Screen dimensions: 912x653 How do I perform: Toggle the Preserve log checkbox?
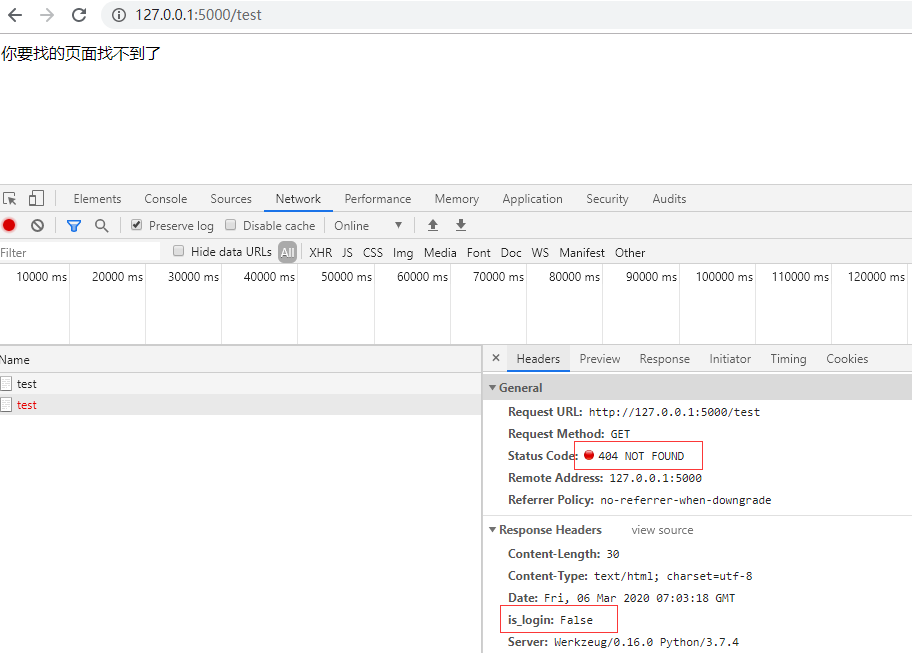click(137, 225)
